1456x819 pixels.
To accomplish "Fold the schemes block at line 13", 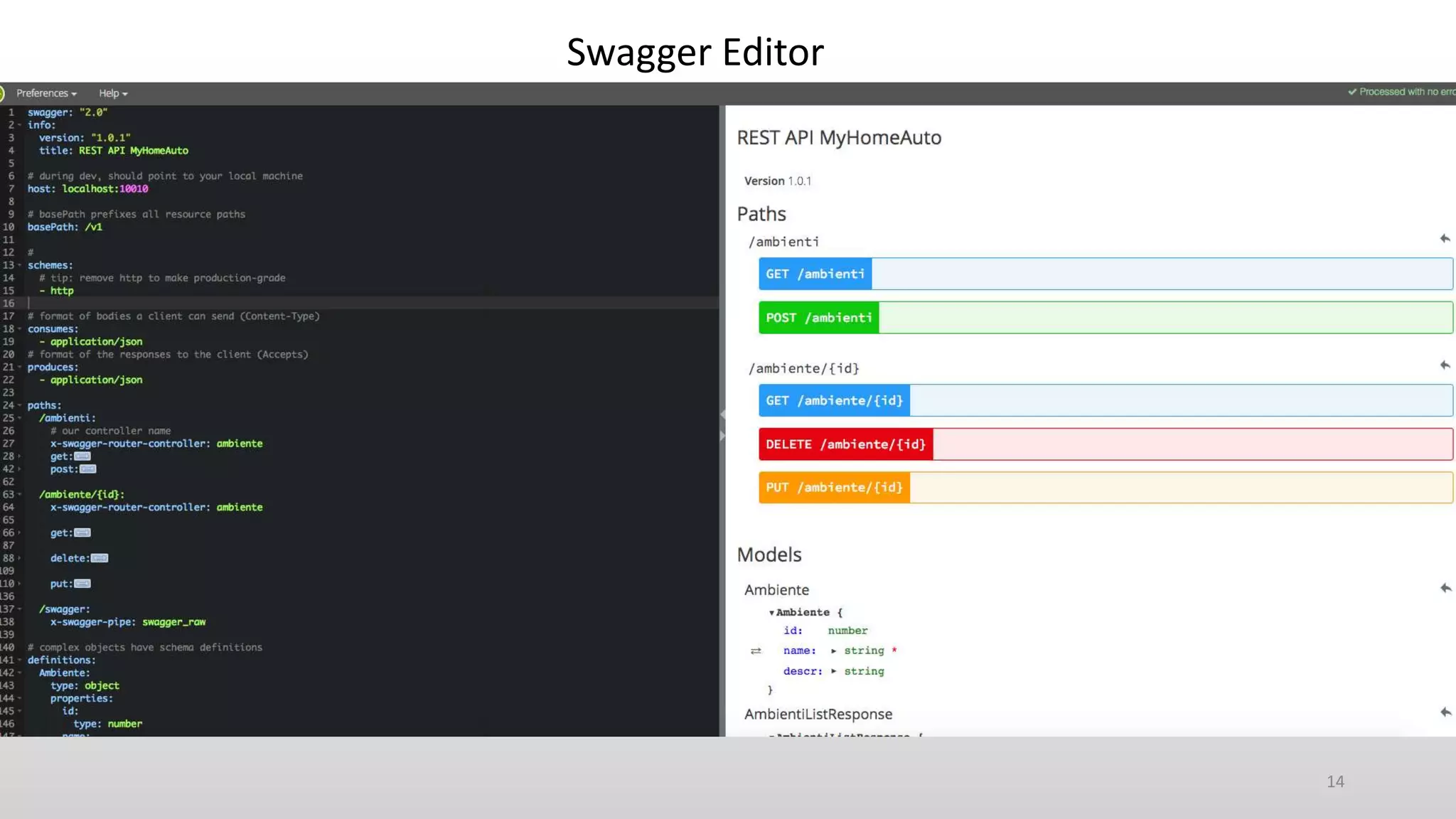I will coord(19,265).
